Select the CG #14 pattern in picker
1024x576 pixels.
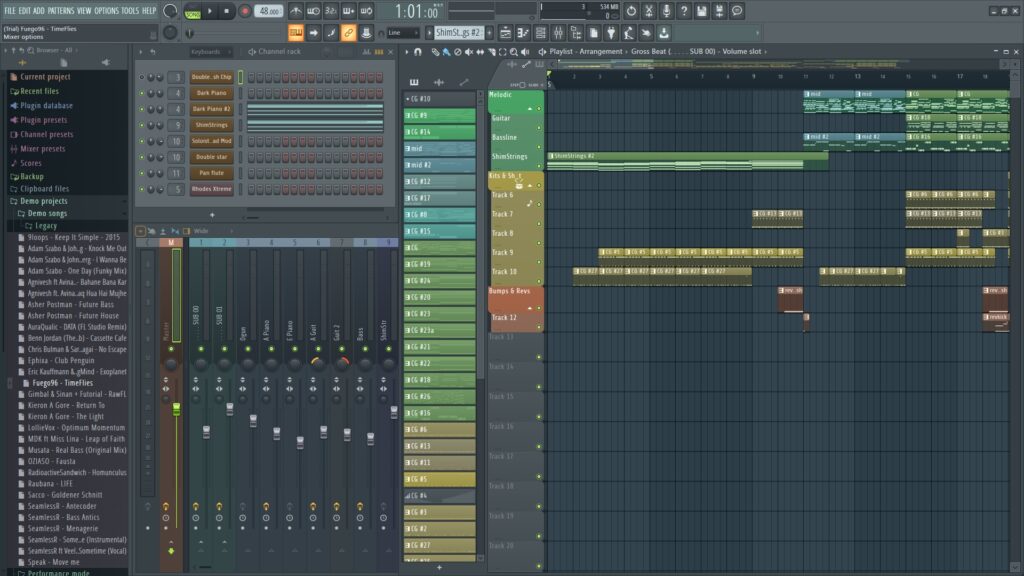coord(440,132)
